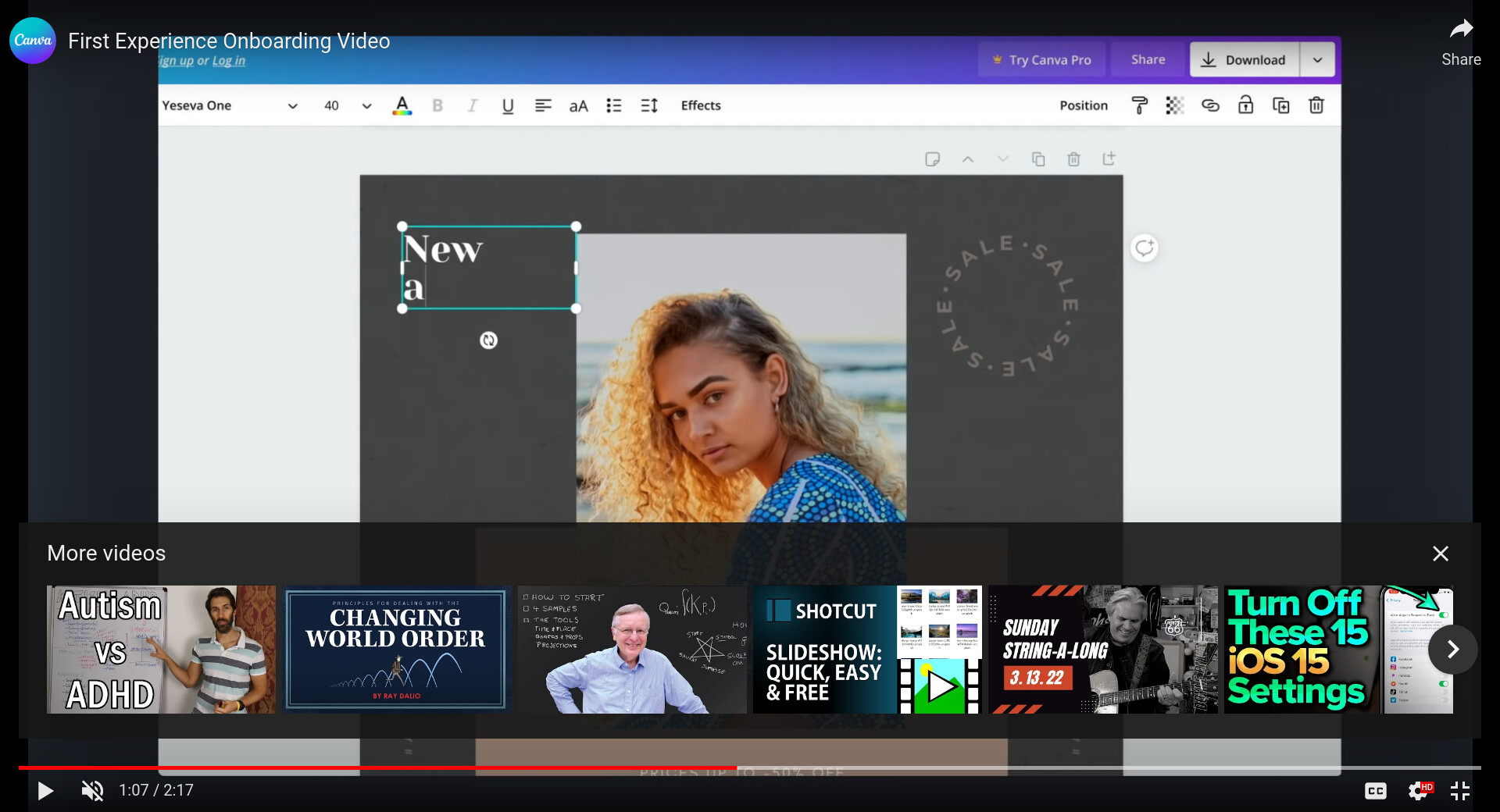Exit full screen mode

point(1460,791)
